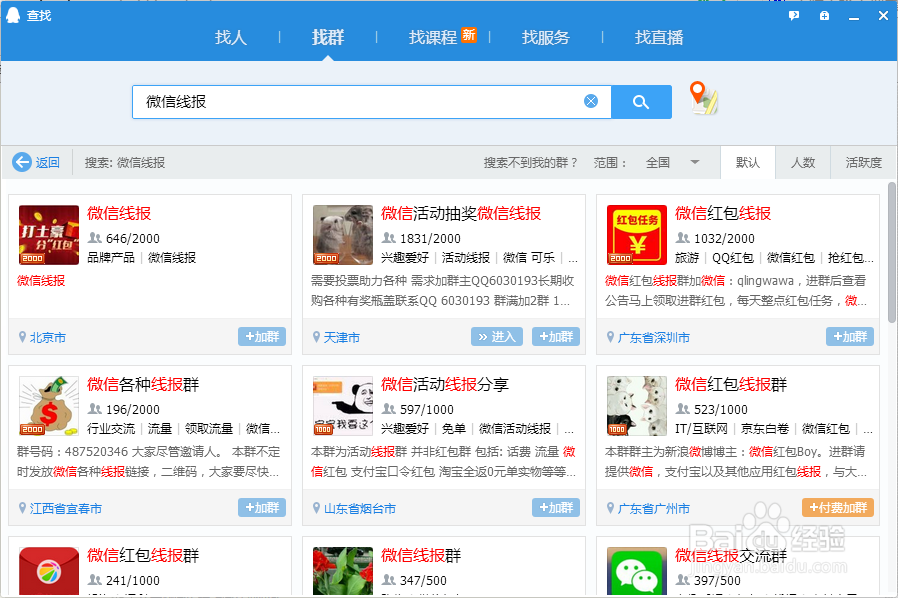
Task: Click member count 1831/2000
Action: click(x=430, y=238)
